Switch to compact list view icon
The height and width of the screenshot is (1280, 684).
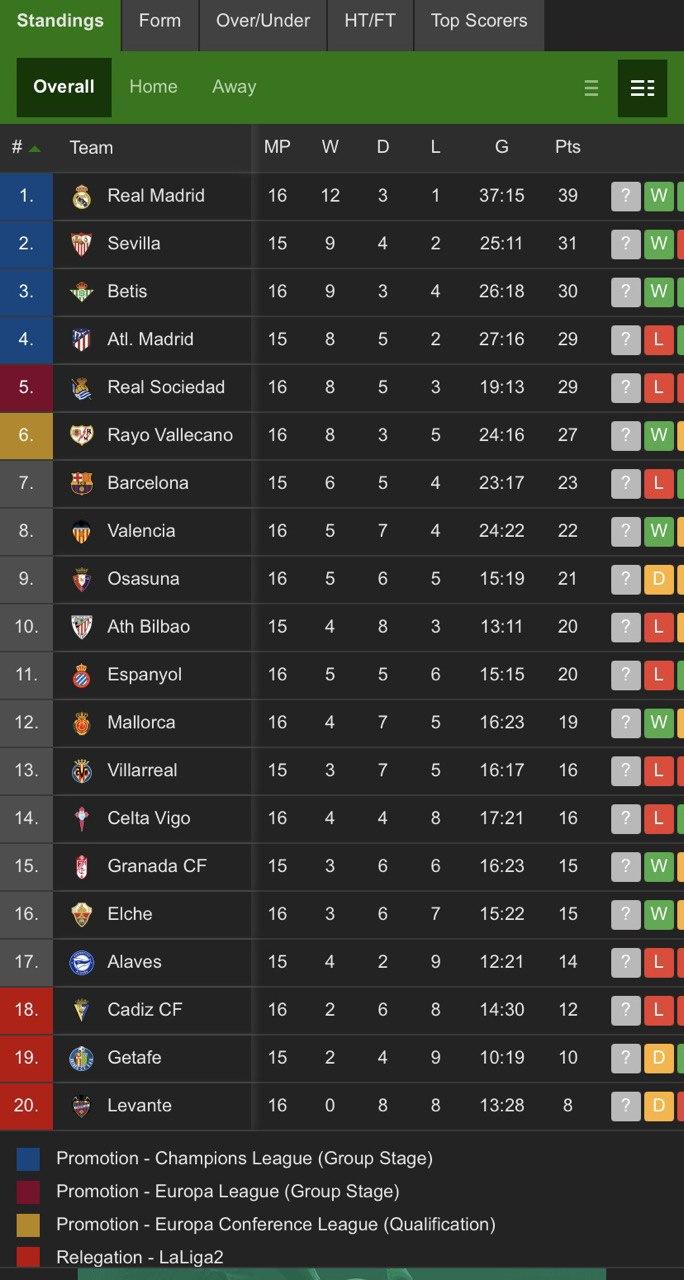pos(591,88)
